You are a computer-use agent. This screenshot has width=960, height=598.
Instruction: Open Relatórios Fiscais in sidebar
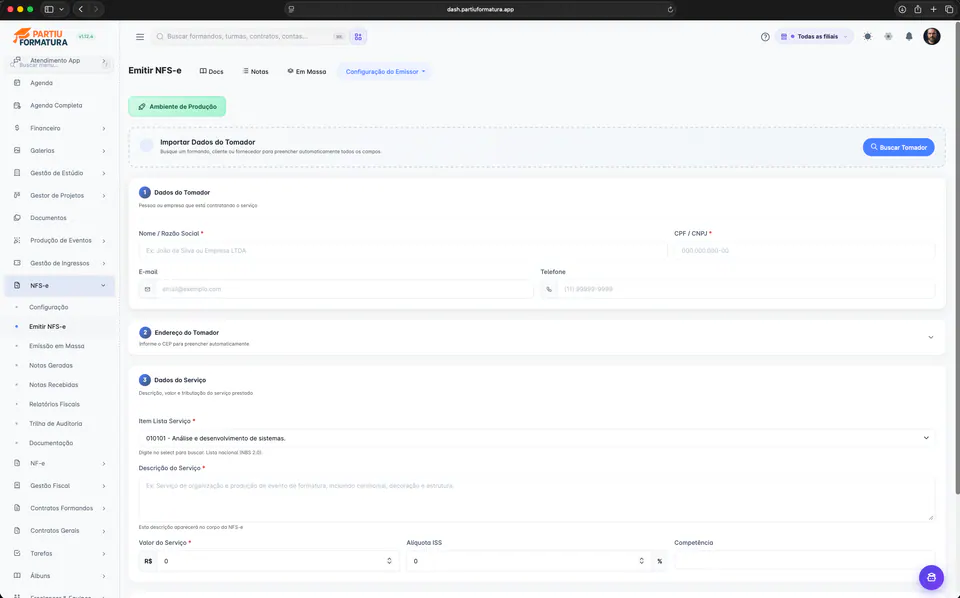pyautogui.click(x=54, y=405)
